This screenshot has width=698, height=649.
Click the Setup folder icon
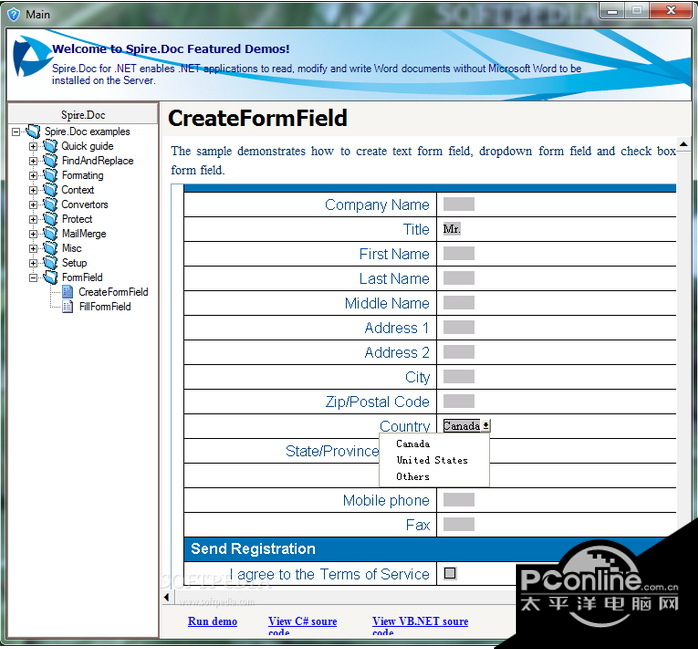(50, 263)
